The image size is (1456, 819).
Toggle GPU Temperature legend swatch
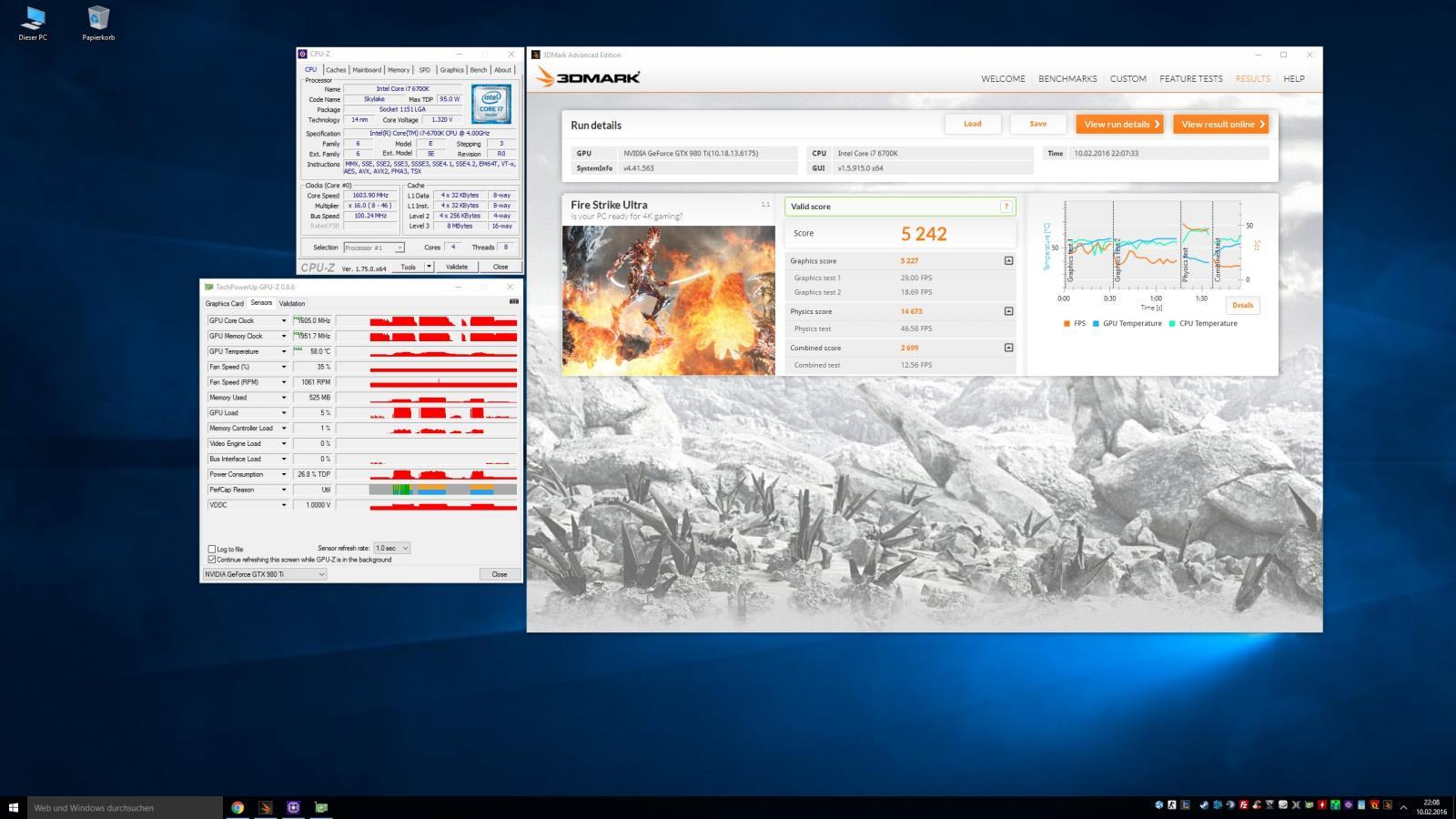click(1096, 323)
